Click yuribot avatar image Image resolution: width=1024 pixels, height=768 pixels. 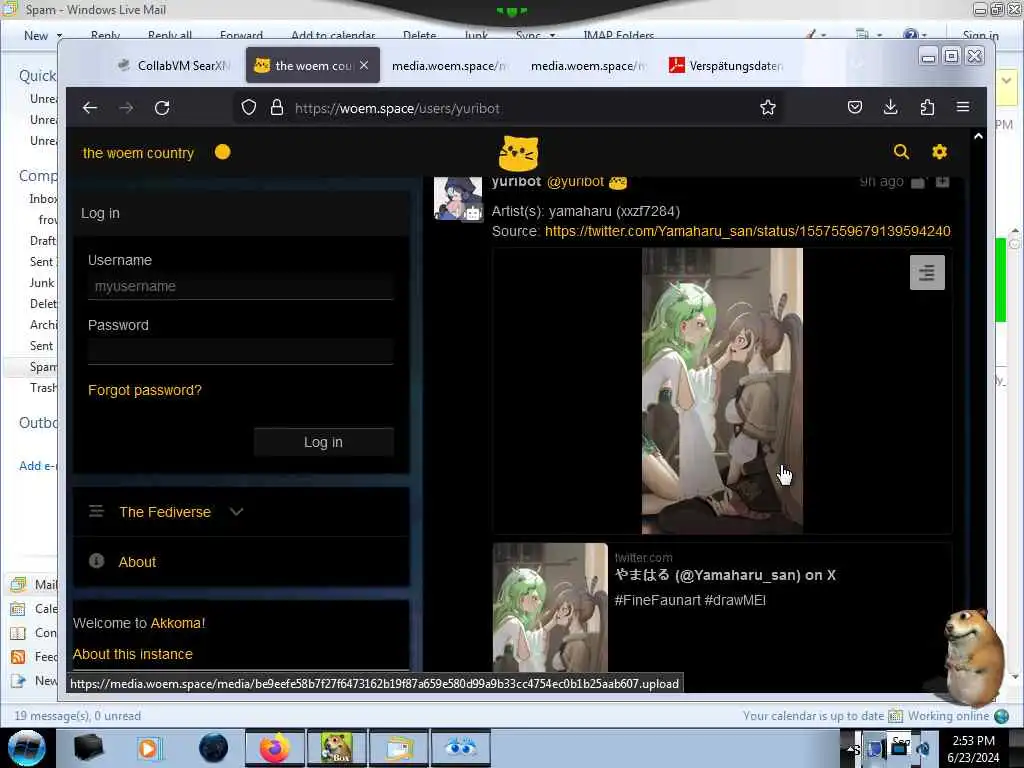point(458,199)
